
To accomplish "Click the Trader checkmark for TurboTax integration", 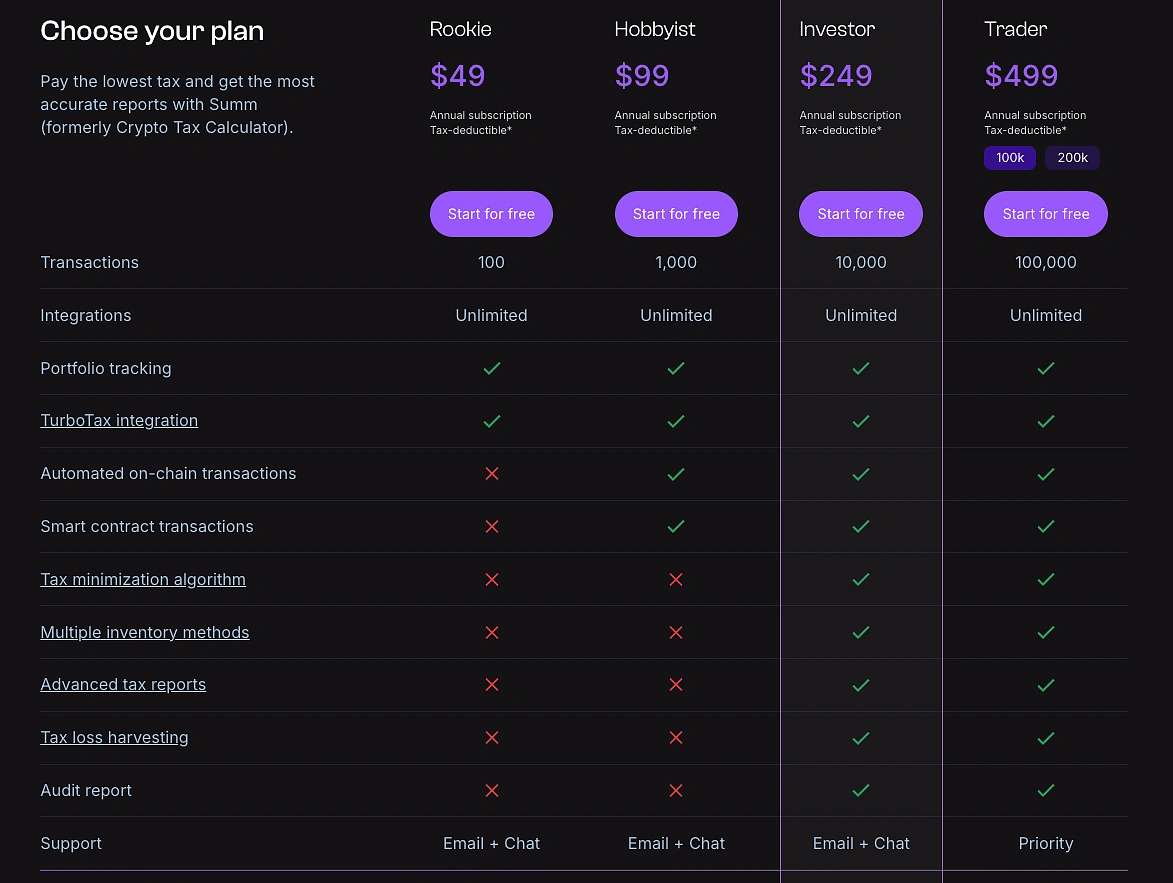I will click(1046, 421).
